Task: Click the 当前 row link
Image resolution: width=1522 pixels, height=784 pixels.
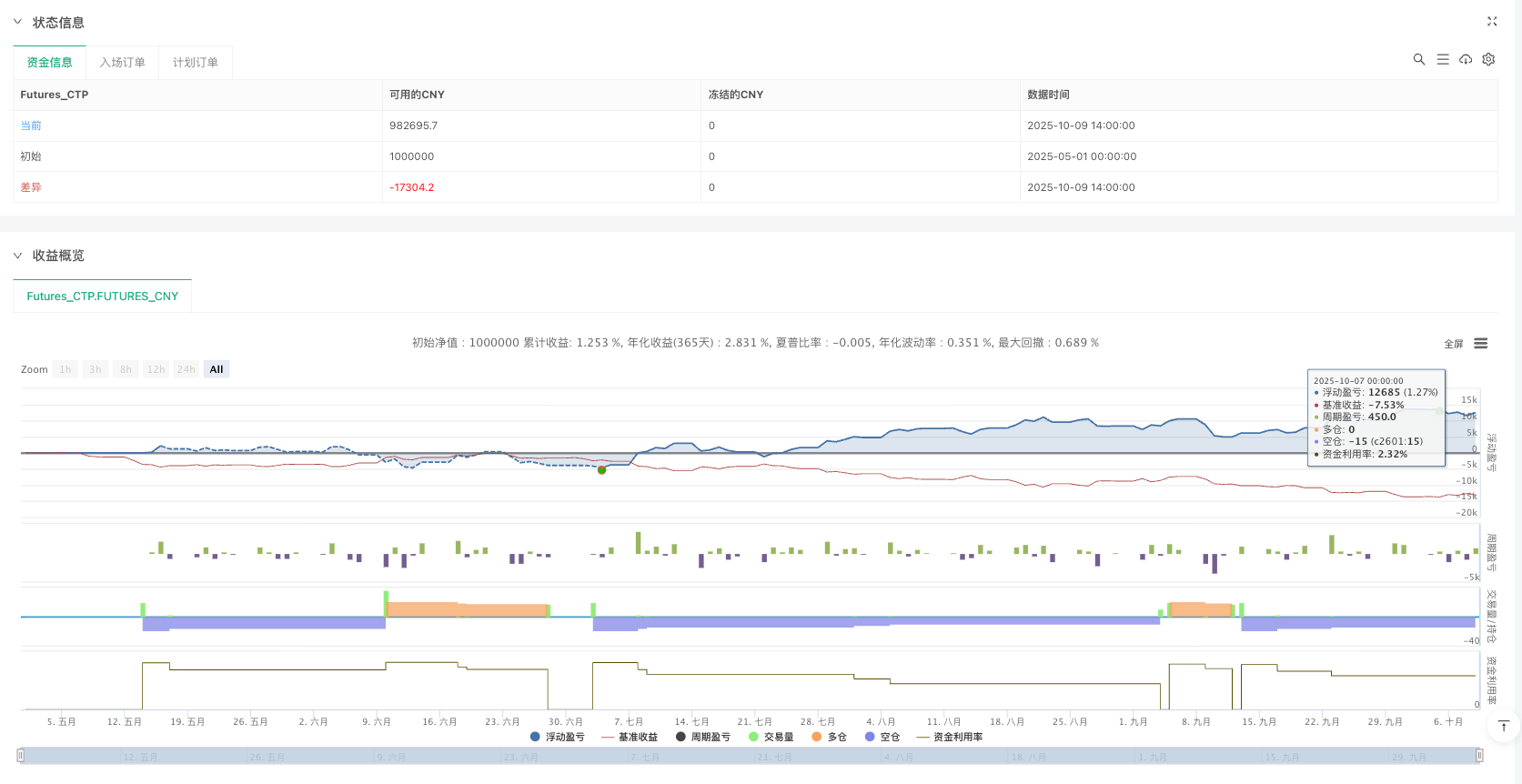Action: coord(31,126)
